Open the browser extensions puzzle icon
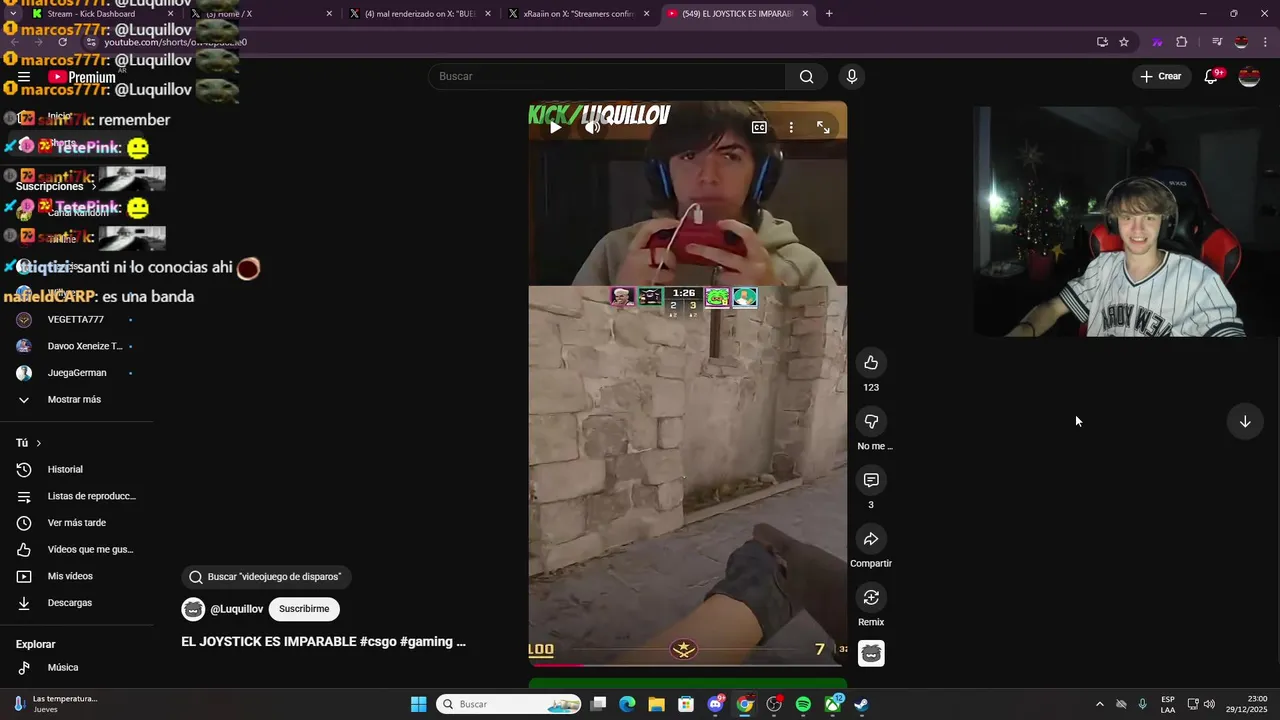This screenshot has height=720, width=1280. coord(1182,42)
